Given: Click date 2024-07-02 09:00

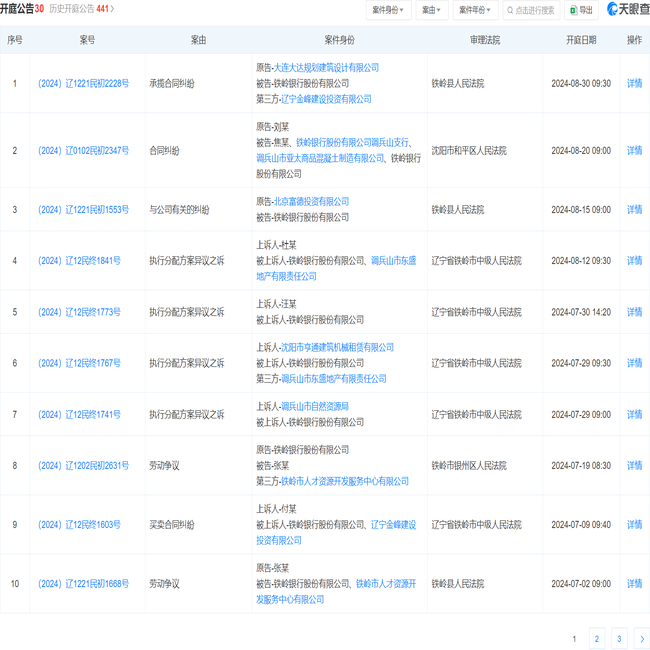Looking at the screenshot, I should 581,584.
